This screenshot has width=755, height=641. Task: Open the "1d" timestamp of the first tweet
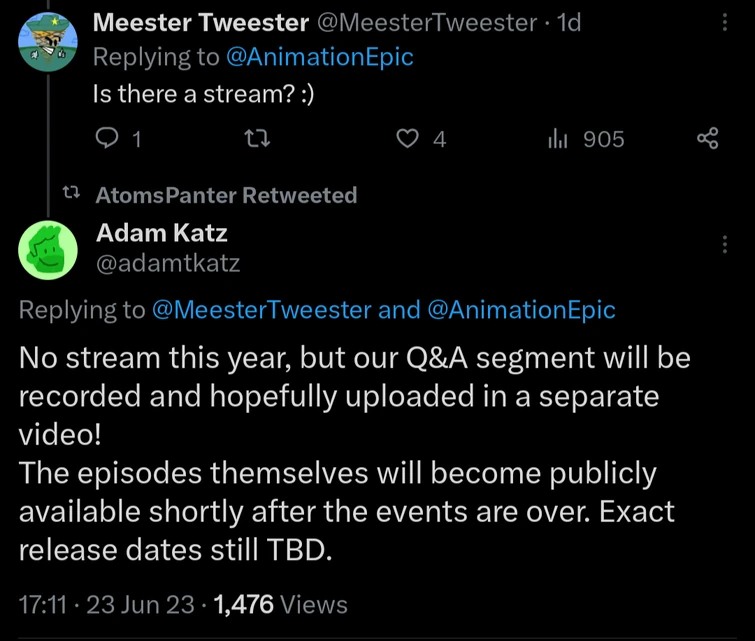click(x=567, y=23)
